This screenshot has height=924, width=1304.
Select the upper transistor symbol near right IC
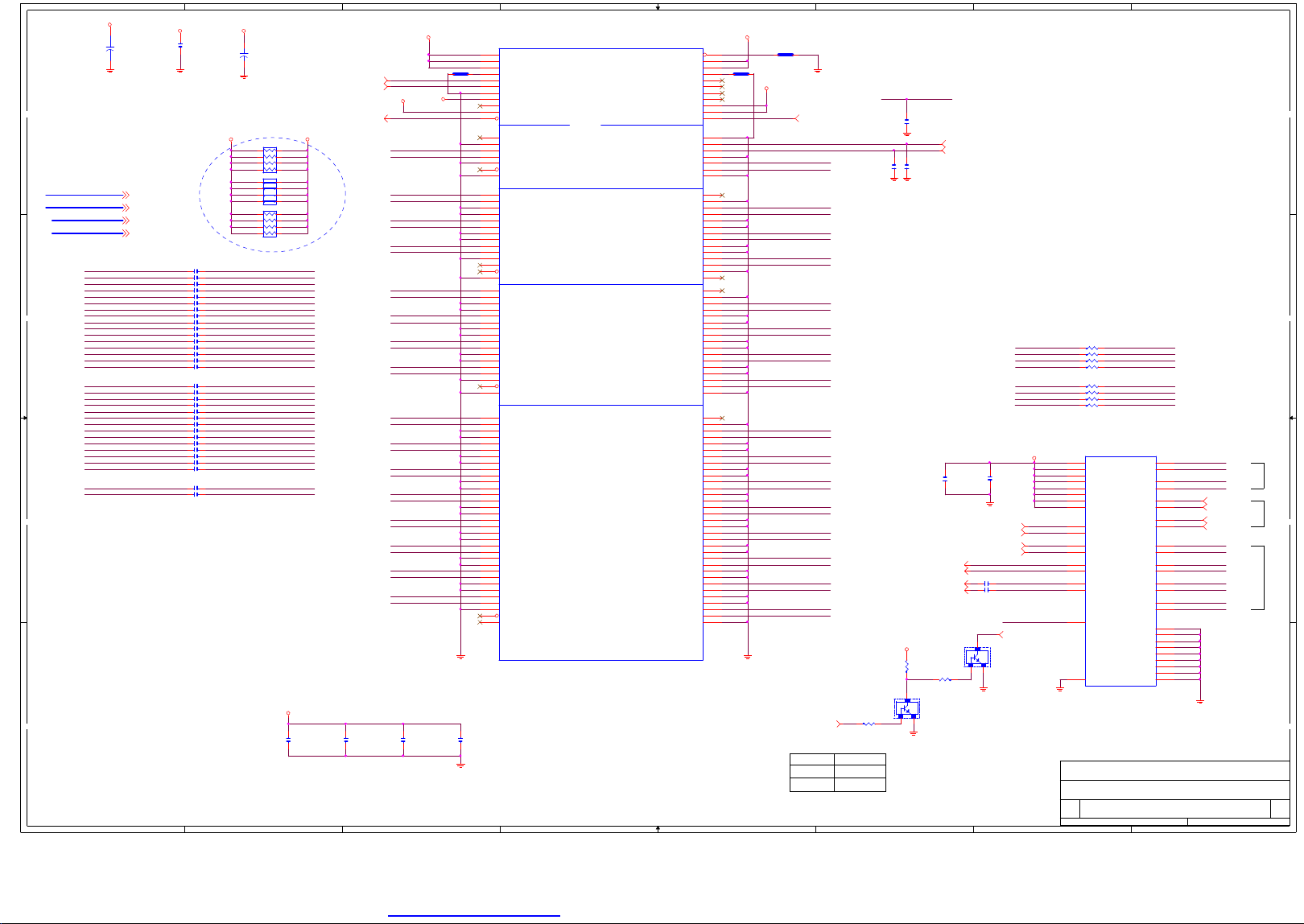click(x=977, y=658)
